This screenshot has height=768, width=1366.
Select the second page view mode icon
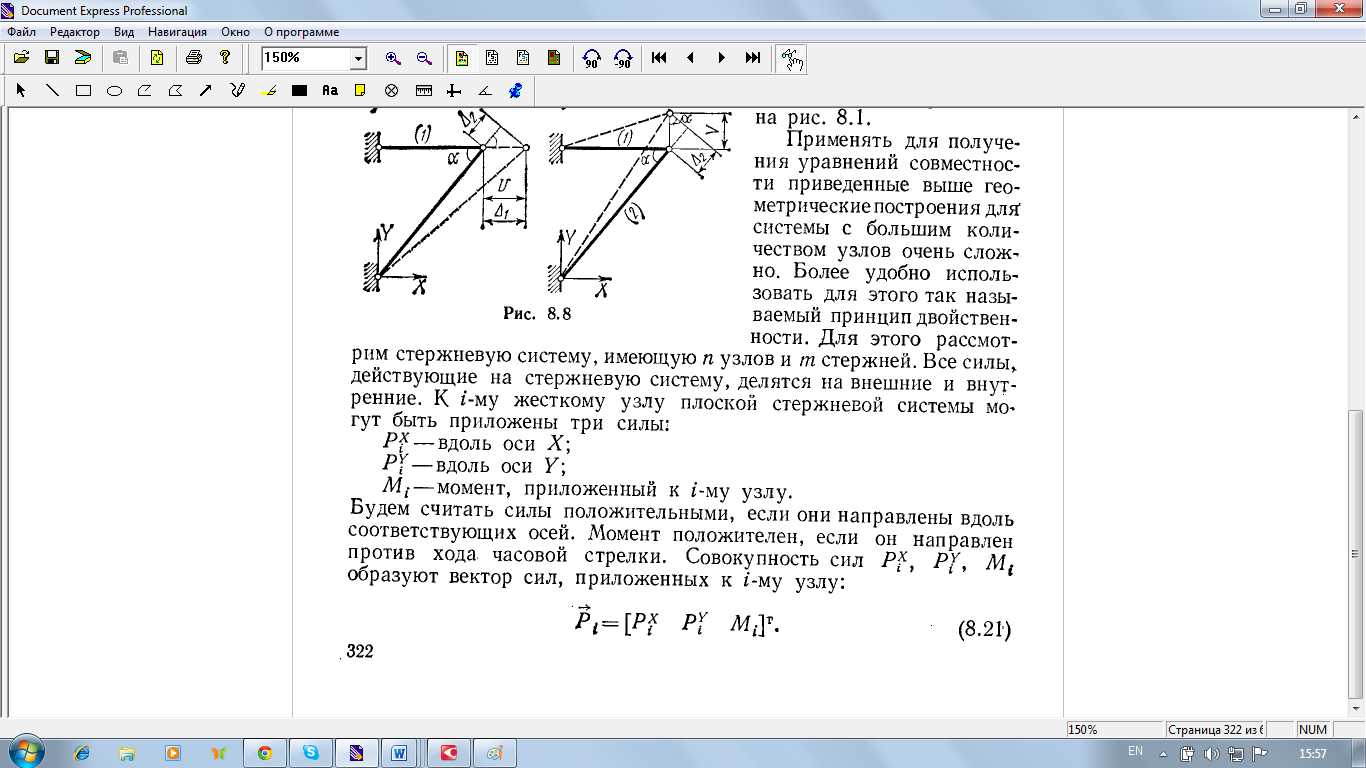pyautogui.click(x=492, y=58)
